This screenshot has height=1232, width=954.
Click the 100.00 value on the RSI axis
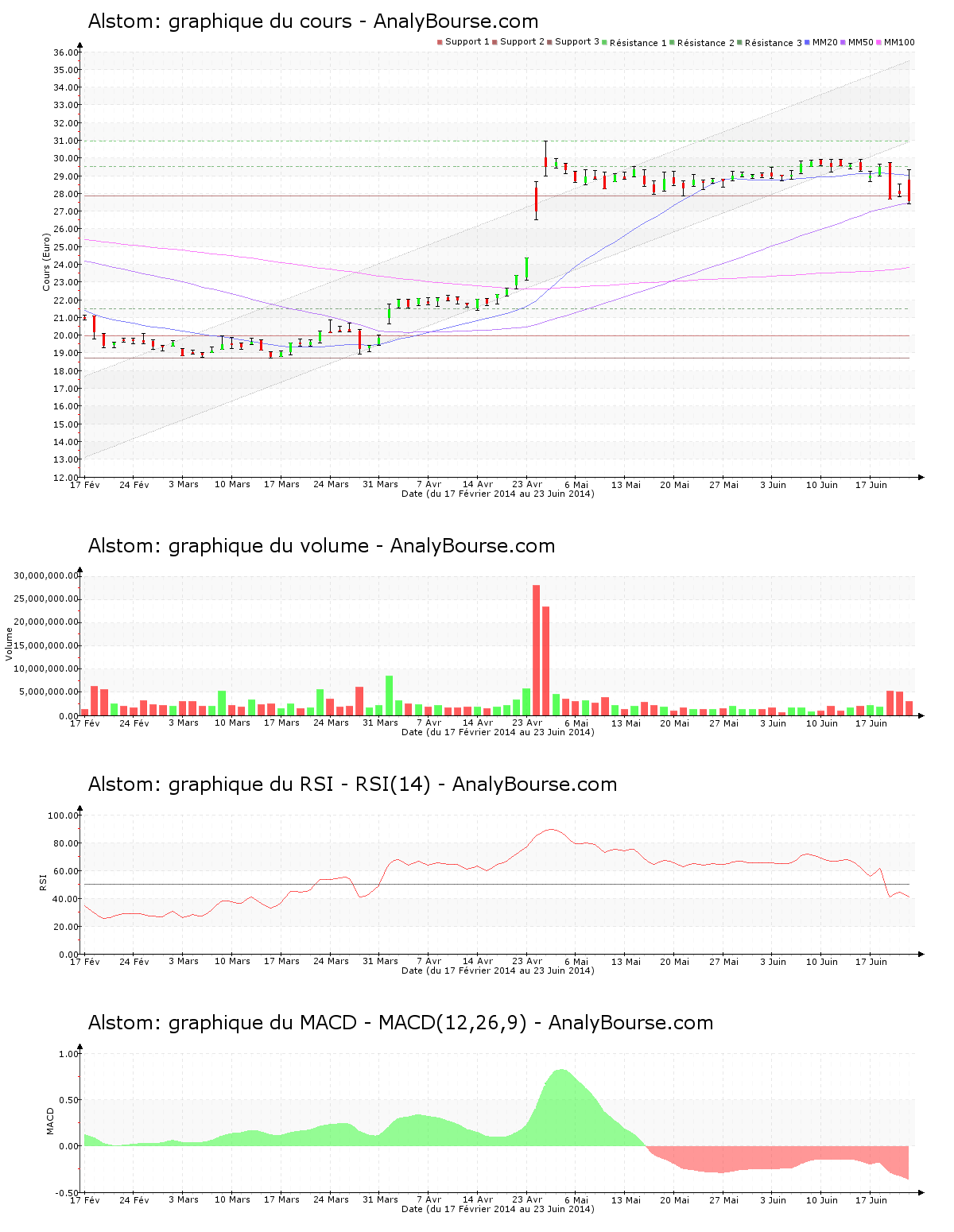click(x=64, y=816)
